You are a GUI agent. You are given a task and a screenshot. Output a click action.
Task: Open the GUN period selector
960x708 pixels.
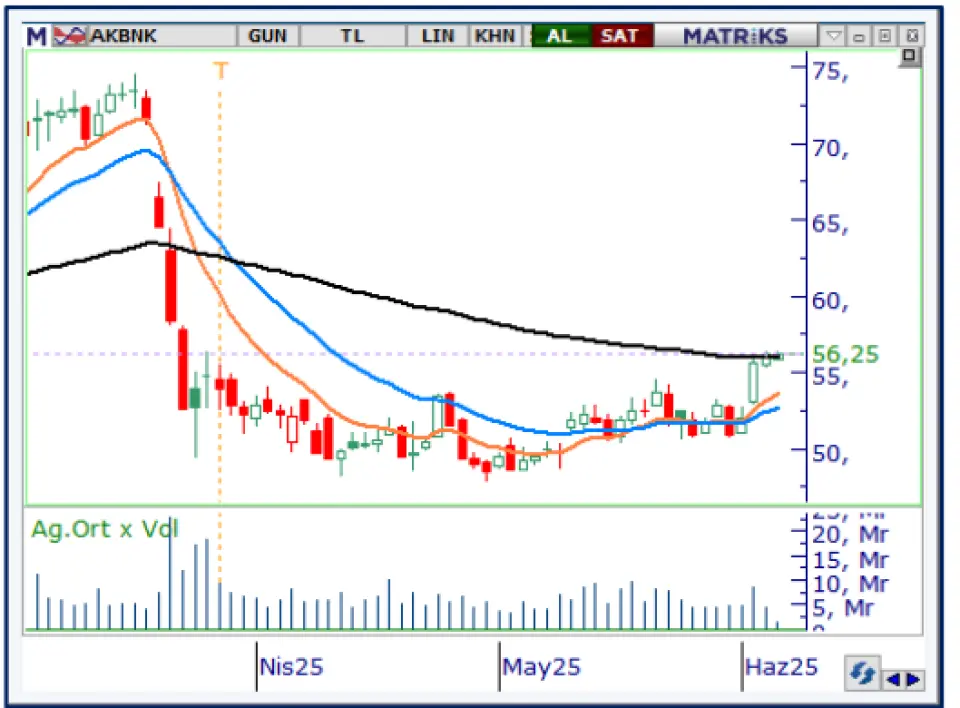pyautogui.click(x=268, y=36)
